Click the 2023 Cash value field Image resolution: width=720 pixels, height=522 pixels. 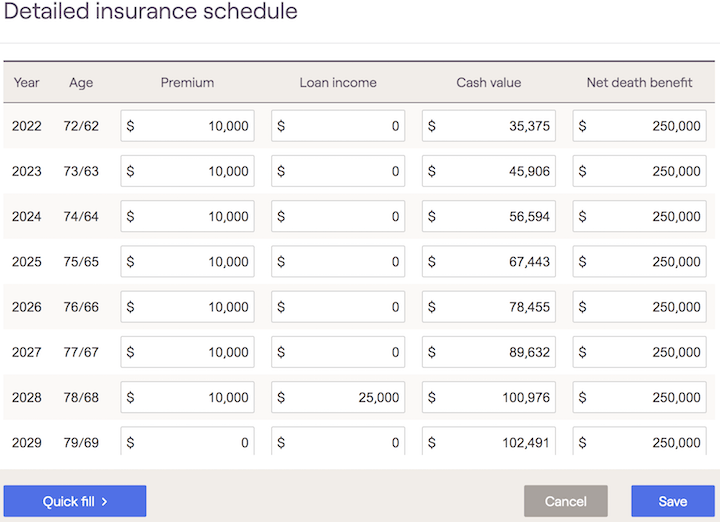click(x=489, y=171)
